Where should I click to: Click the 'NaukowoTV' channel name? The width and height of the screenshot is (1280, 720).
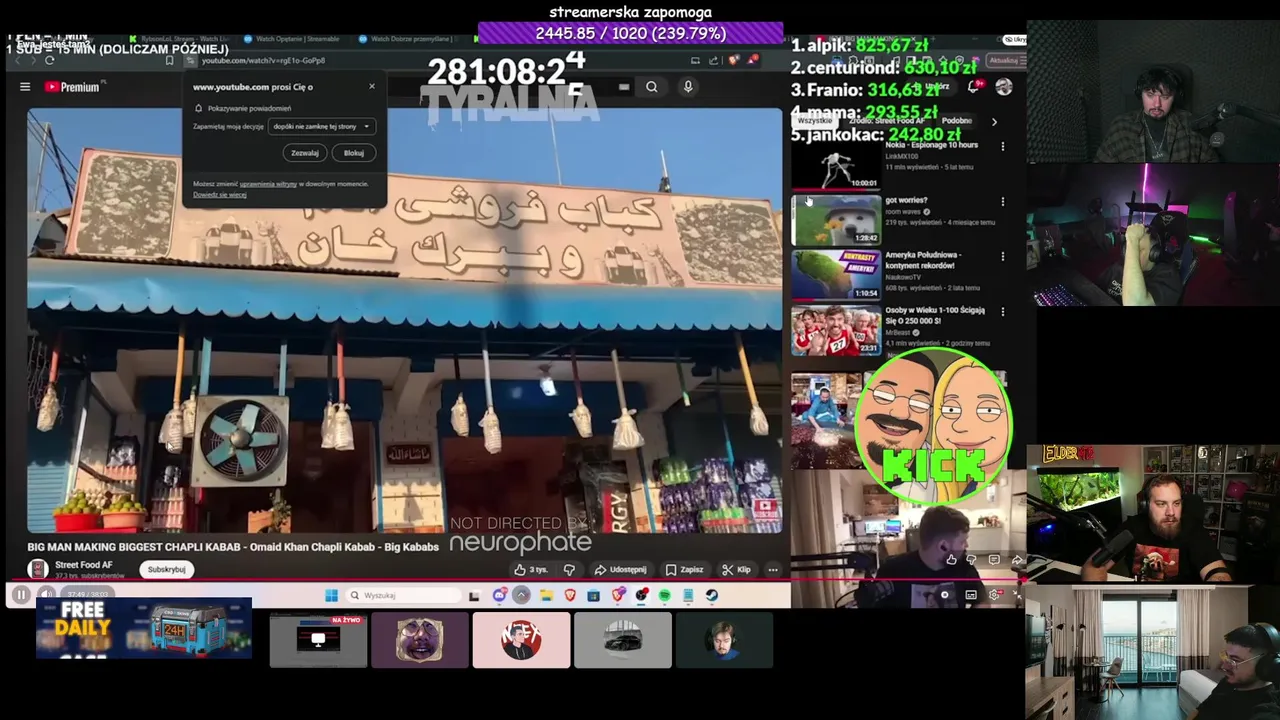pyautogui.click(x=903, y=277)
